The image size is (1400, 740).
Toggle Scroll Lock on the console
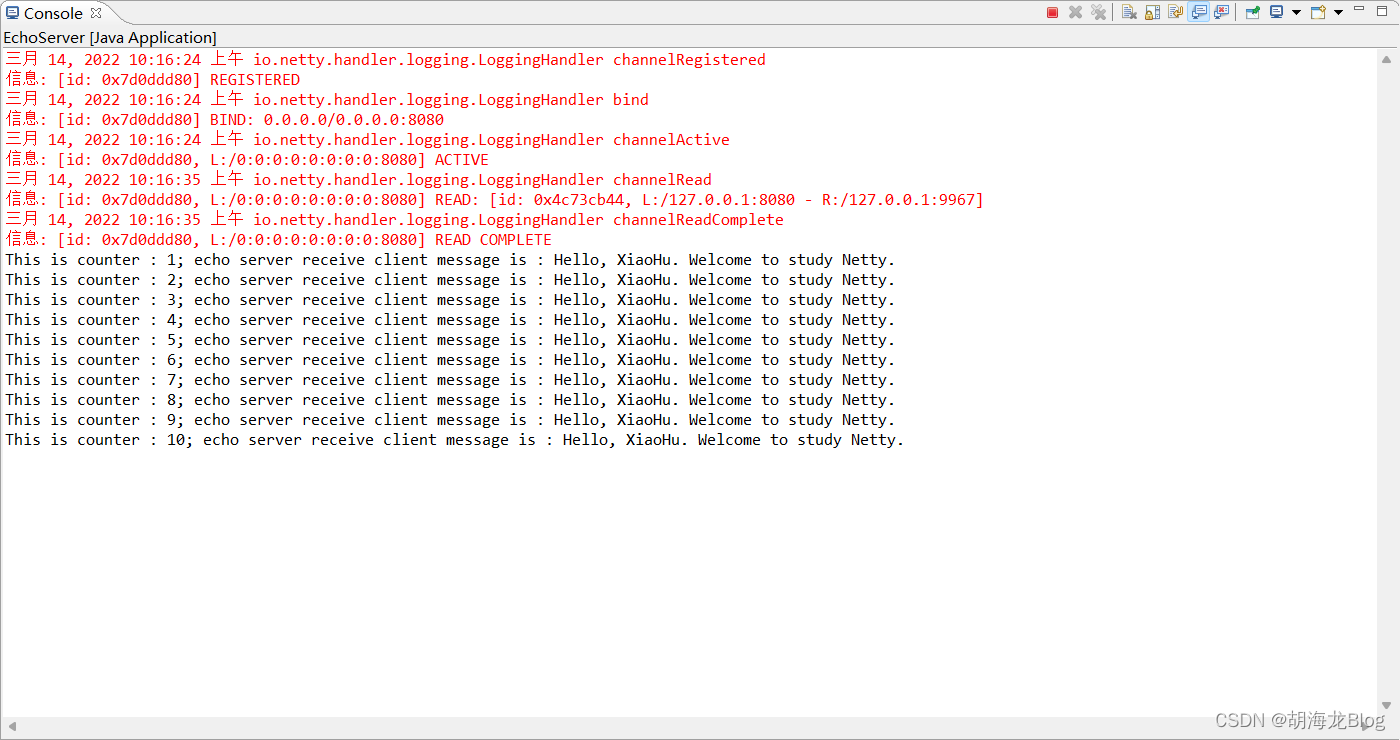[1152, 12]
